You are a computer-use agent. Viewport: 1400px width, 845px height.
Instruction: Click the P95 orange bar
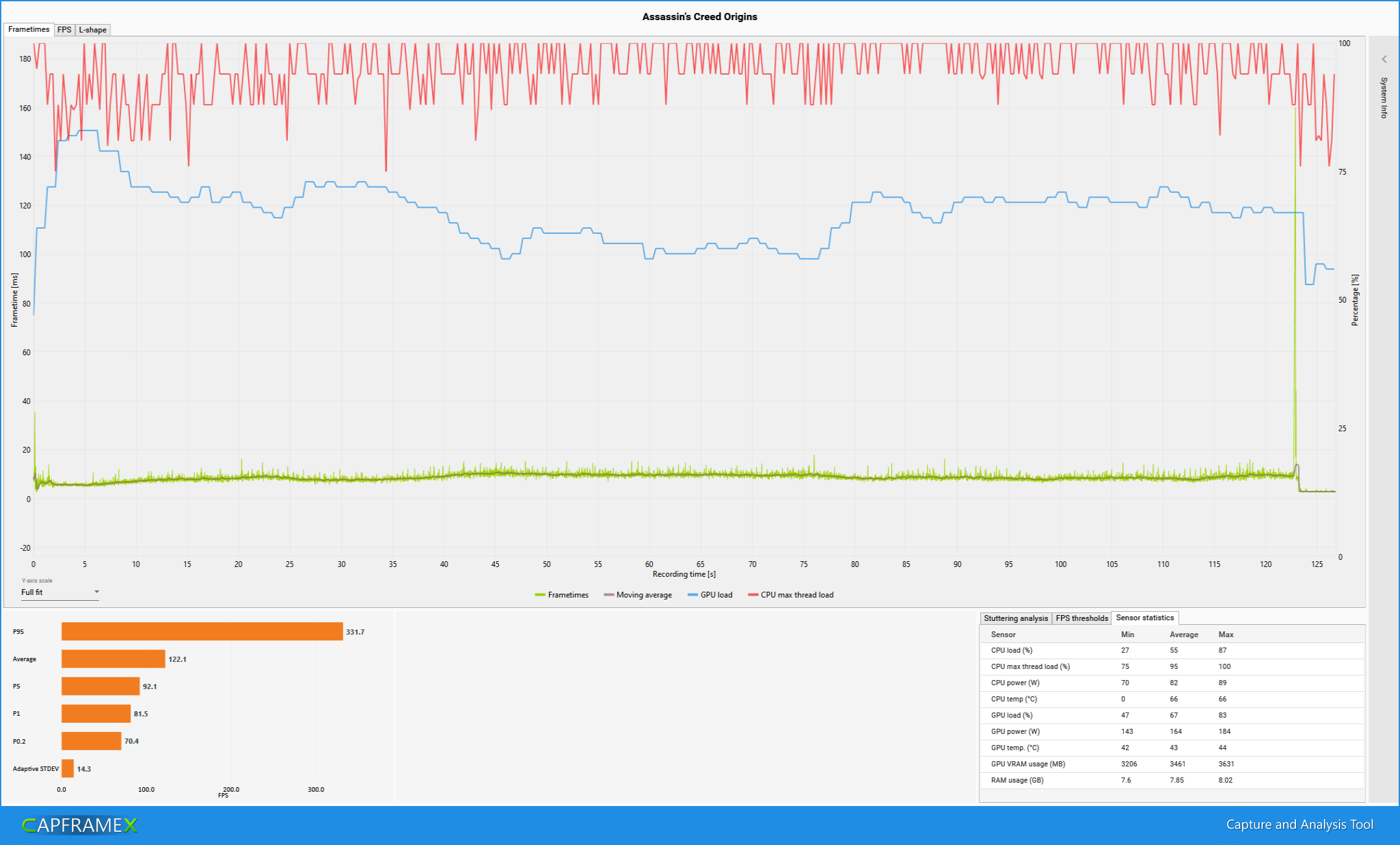pos(202,632)
